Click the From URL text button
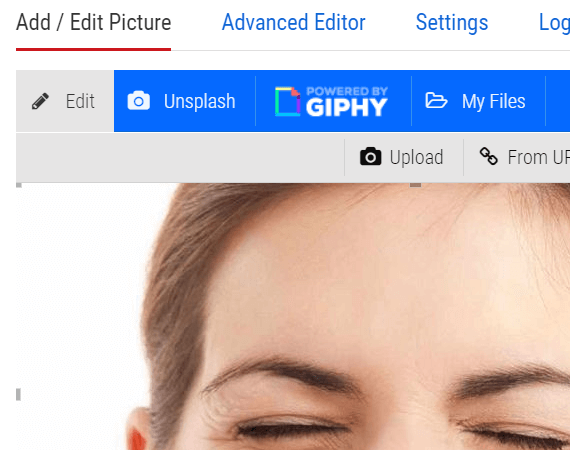Screen dimensions: 570x450 [x=539, y=157]
